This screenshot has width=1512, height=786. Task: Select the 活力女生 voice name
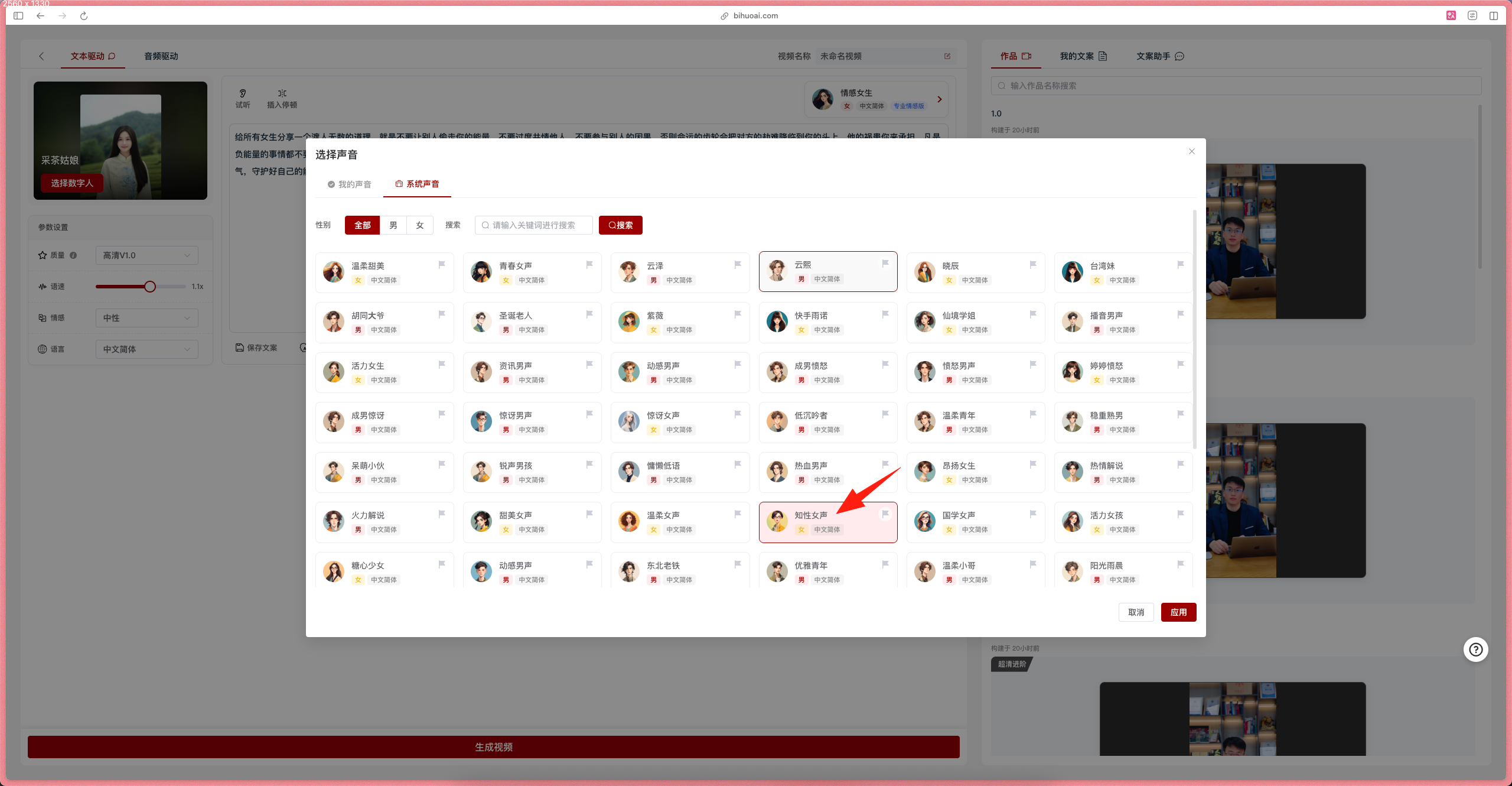click(x=368, y=366)
